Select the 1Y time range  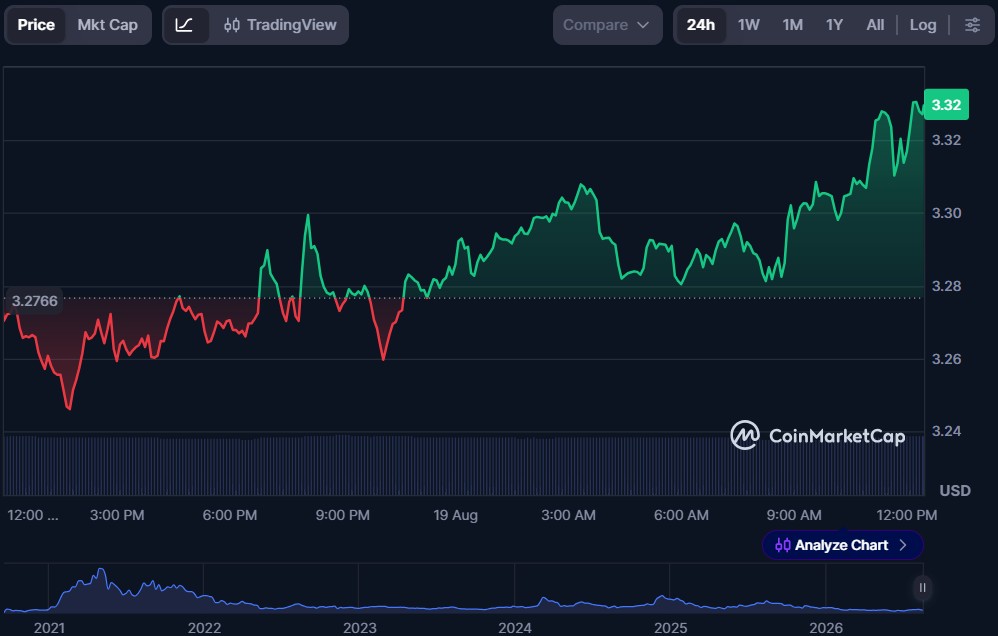pos(834,25)
